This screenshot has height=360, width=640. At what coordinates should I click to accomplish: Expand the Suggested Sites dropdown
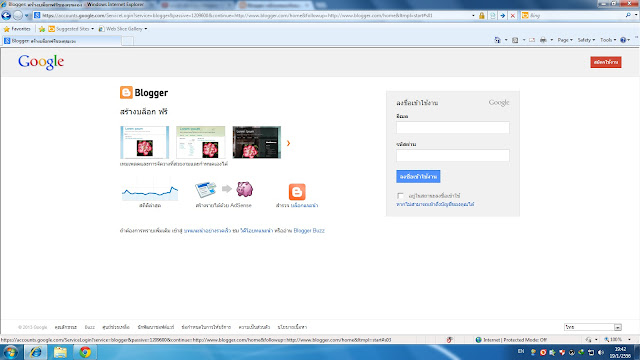coord(93,29)
